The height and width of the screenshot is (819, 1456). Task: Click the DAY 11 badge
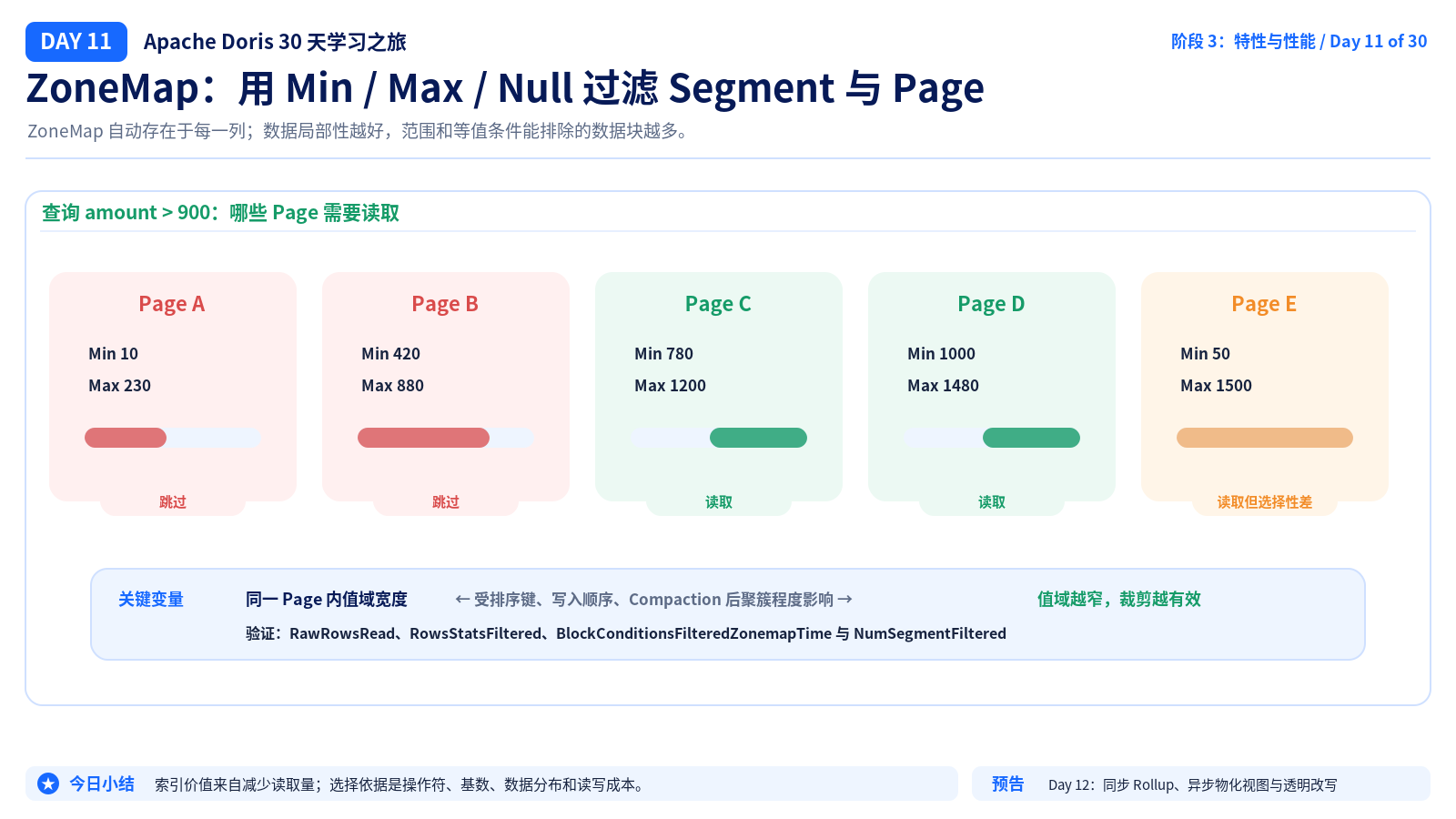[76, 42]
